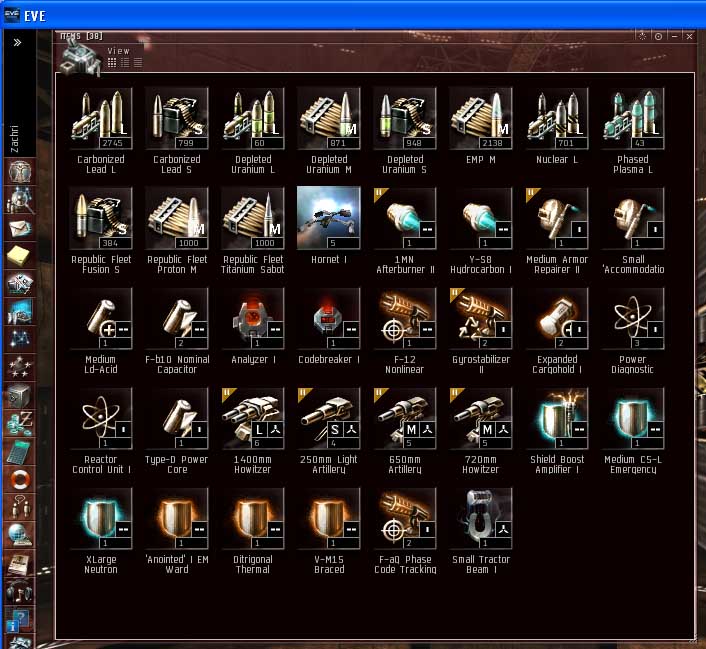Image resolution: width=706 pixels, height=649 pixels.
Task: Click the F-aQ Phase Code Tracking item
Action: pos(405,518)
